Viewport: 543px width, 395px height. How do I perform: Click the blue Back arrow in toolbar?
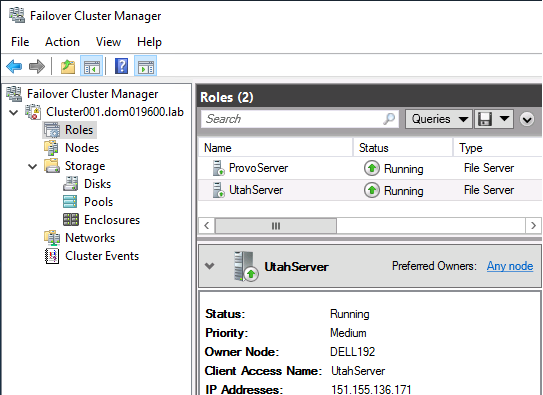tap(14, 66)
